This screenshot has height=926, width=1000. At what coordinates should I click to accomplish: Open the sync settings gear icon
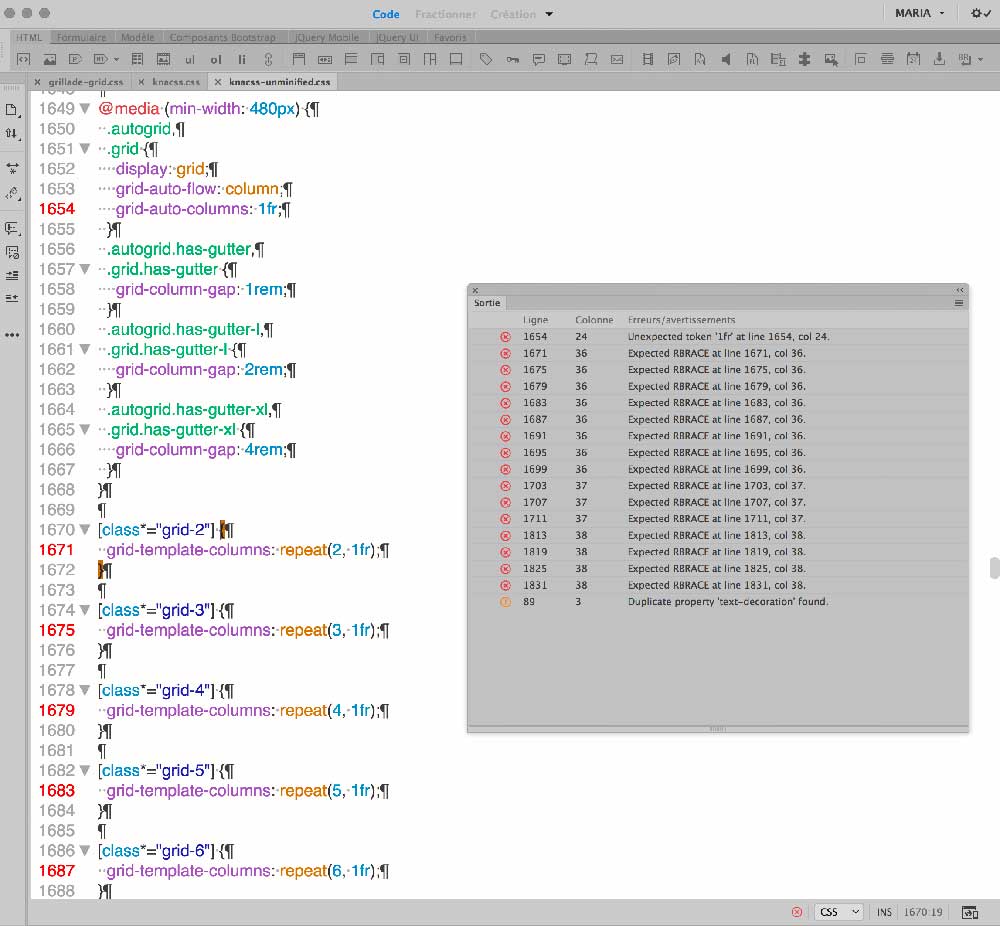click(980, 13)
